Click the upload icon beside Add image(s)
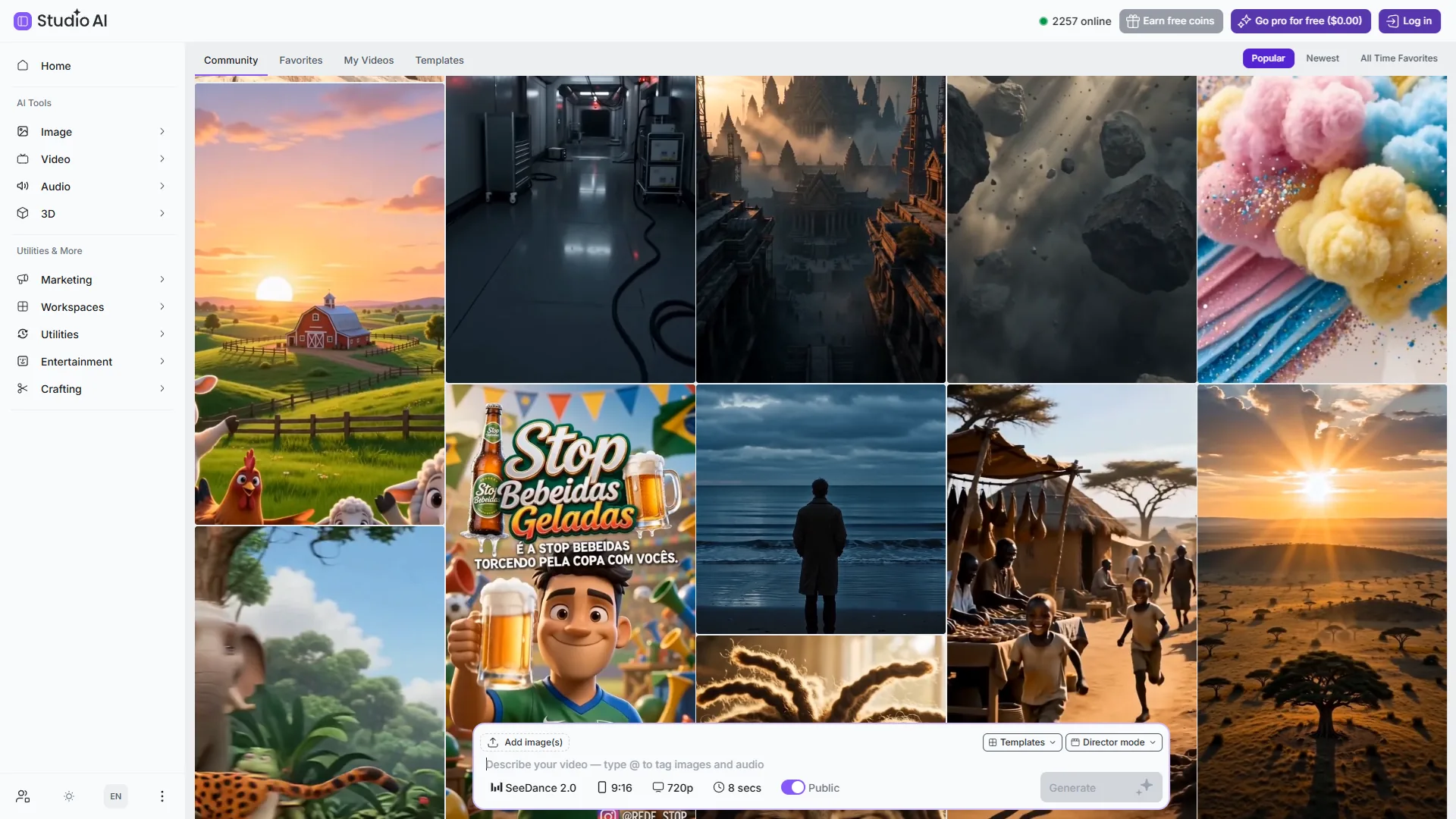The image size is (1456, 819). pos(493,742)
